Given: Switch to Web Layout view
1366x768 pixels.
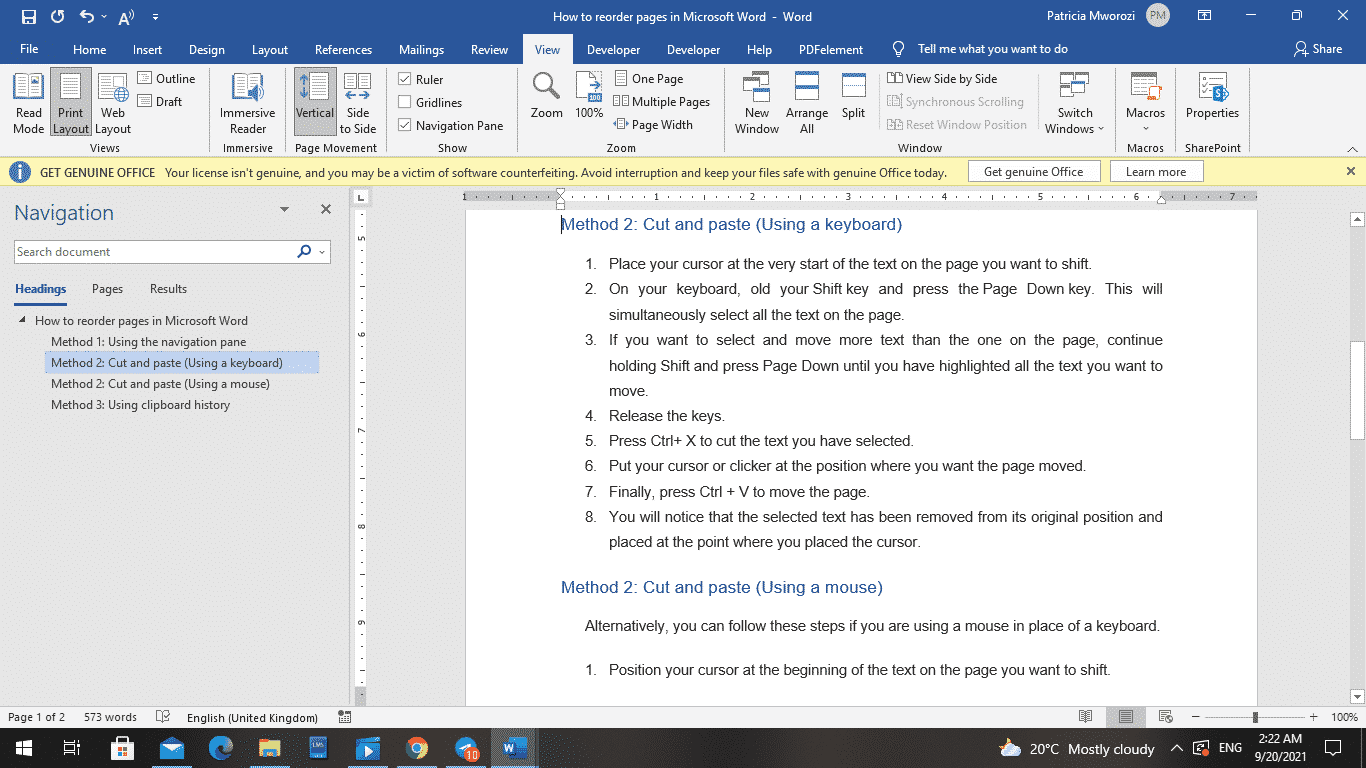Looking at the screenshot, I should click(x=113, y=102).
